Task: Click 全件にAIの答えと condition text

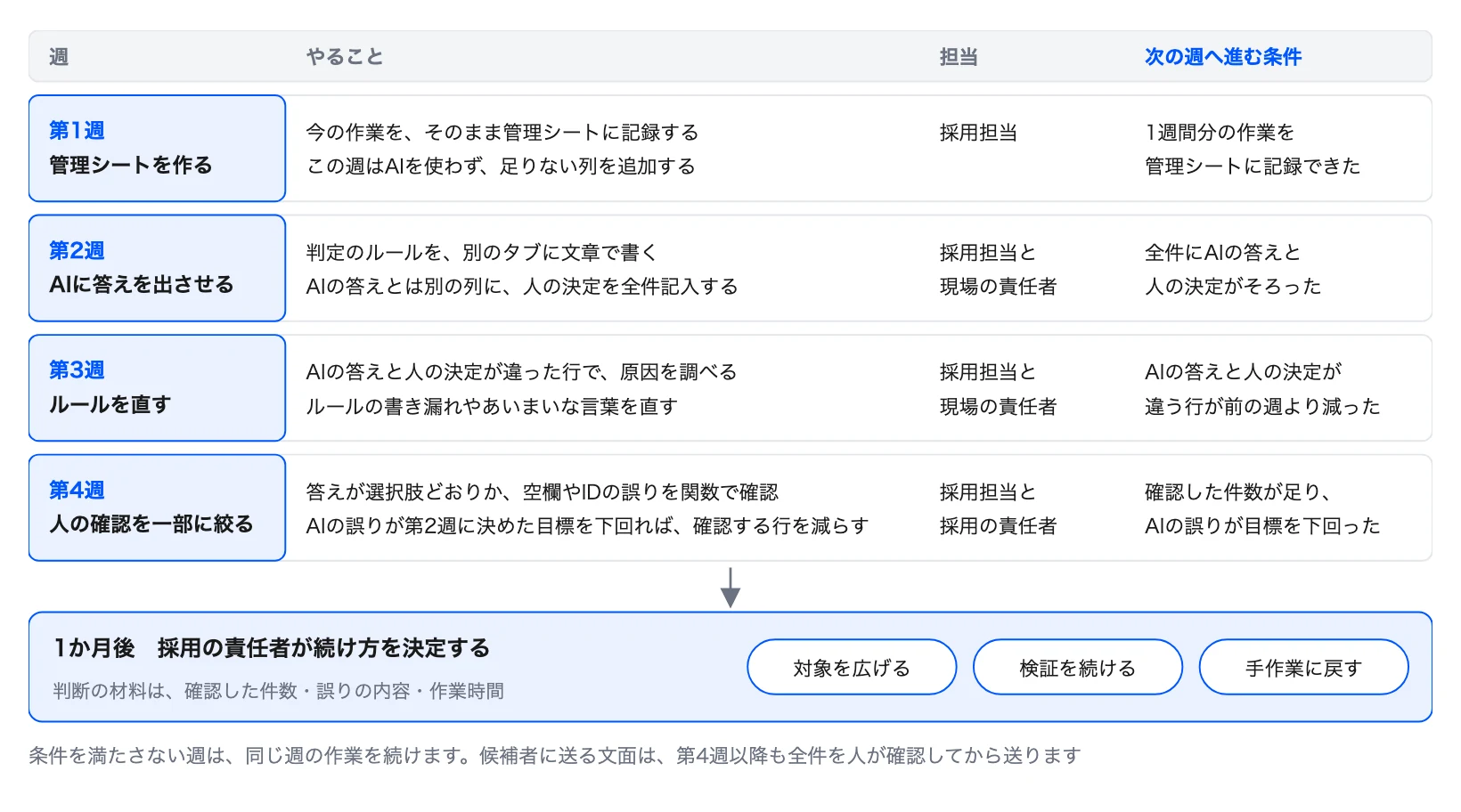Action: tap(1223, 253)
